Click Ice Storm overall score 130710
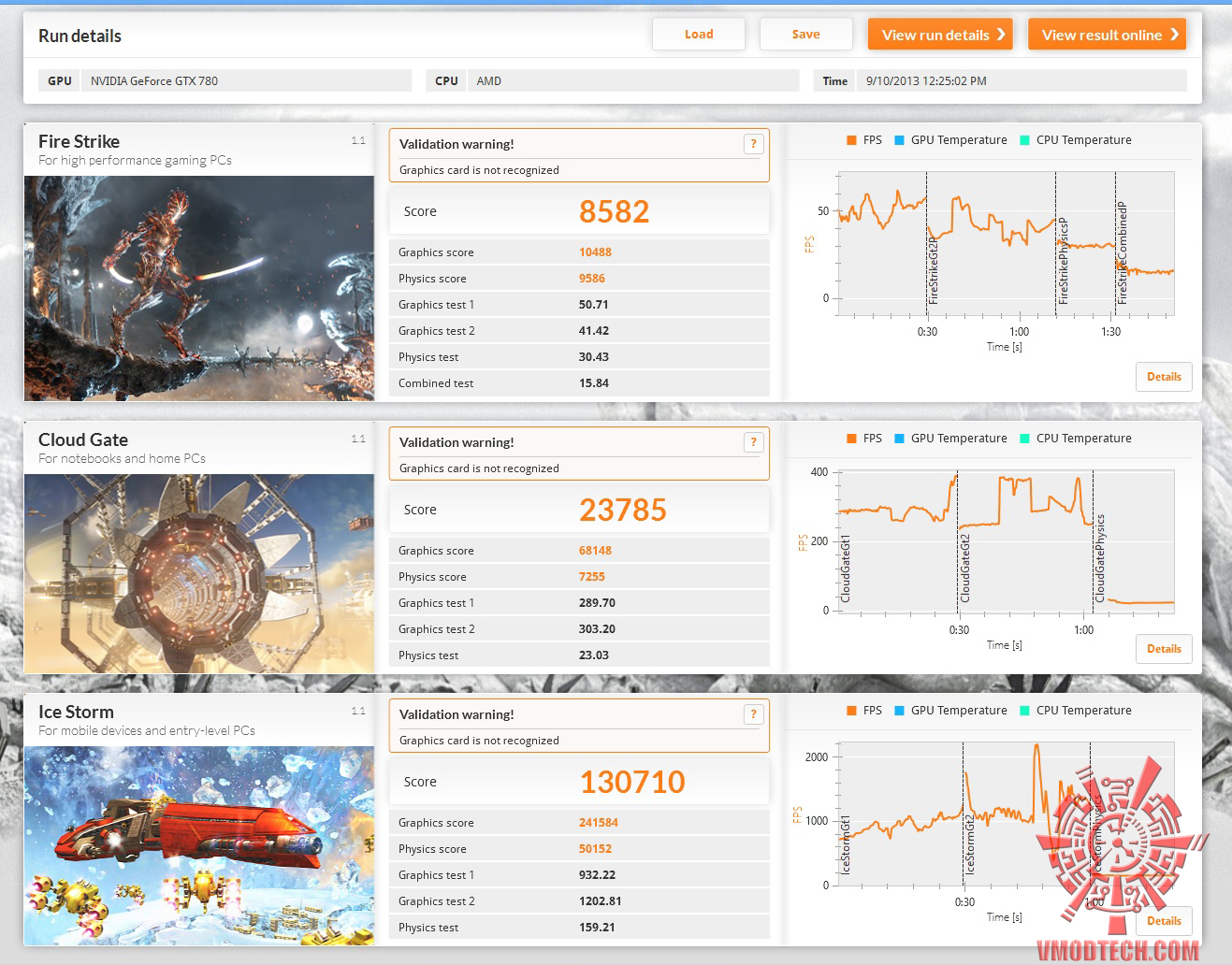This screenshot has width=1232, height=965. [632, 783]
